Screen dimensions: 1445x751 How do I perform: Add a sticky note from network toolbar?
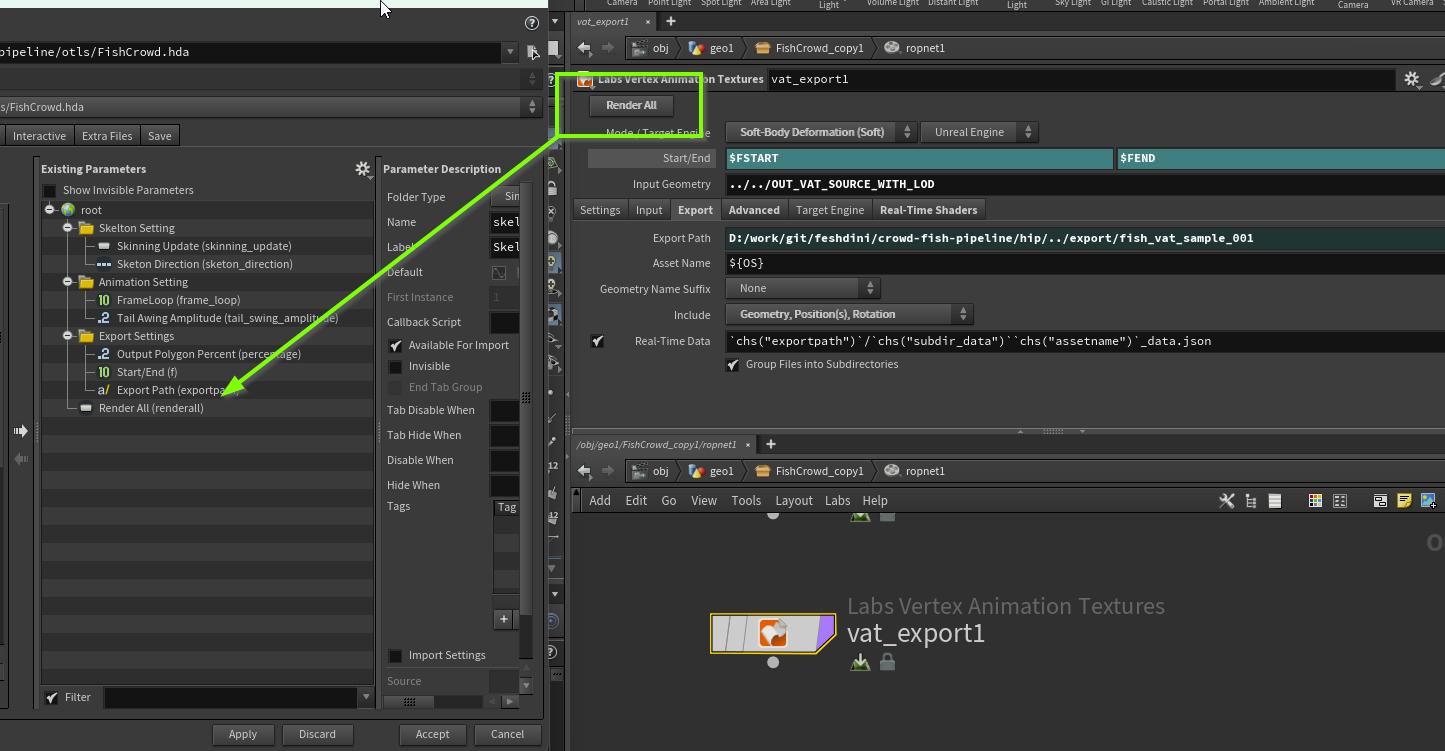pos(1404,501)
